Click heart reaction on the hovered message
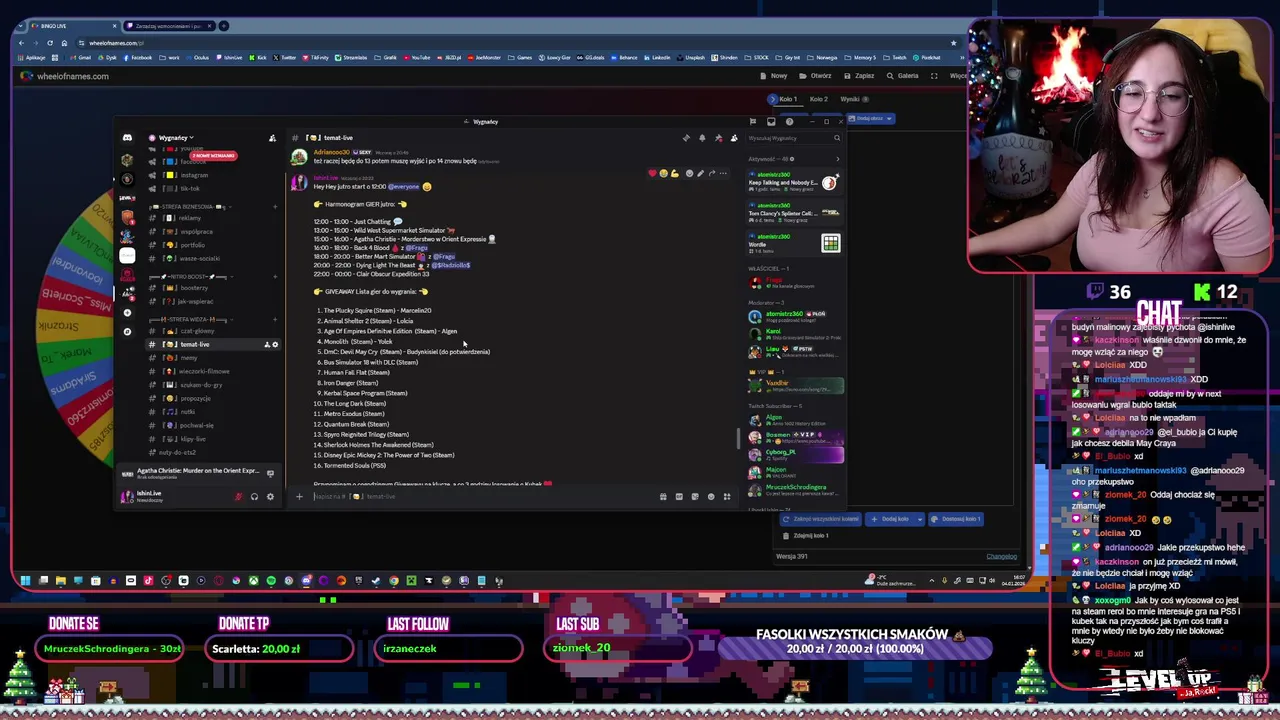This screenshot has height=720, width=1280. [652, 173]
